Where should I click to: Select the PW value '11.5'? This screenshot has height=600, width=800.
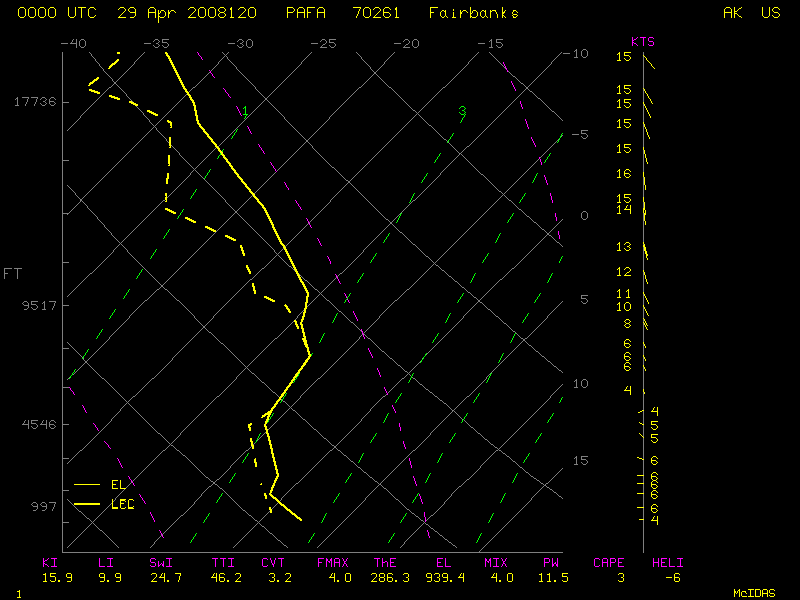pos(553,578)
